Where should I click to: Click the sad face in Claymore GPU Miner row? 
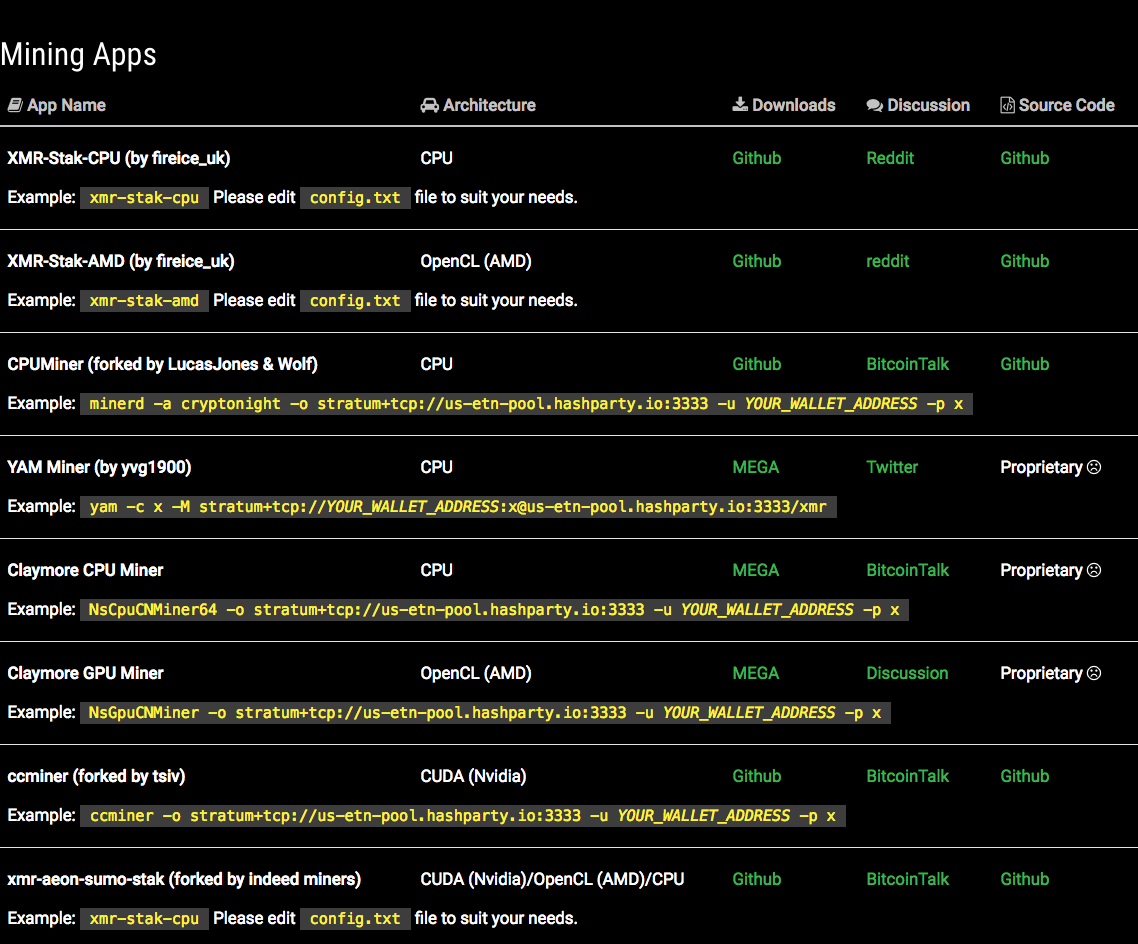pos(1094,673)
